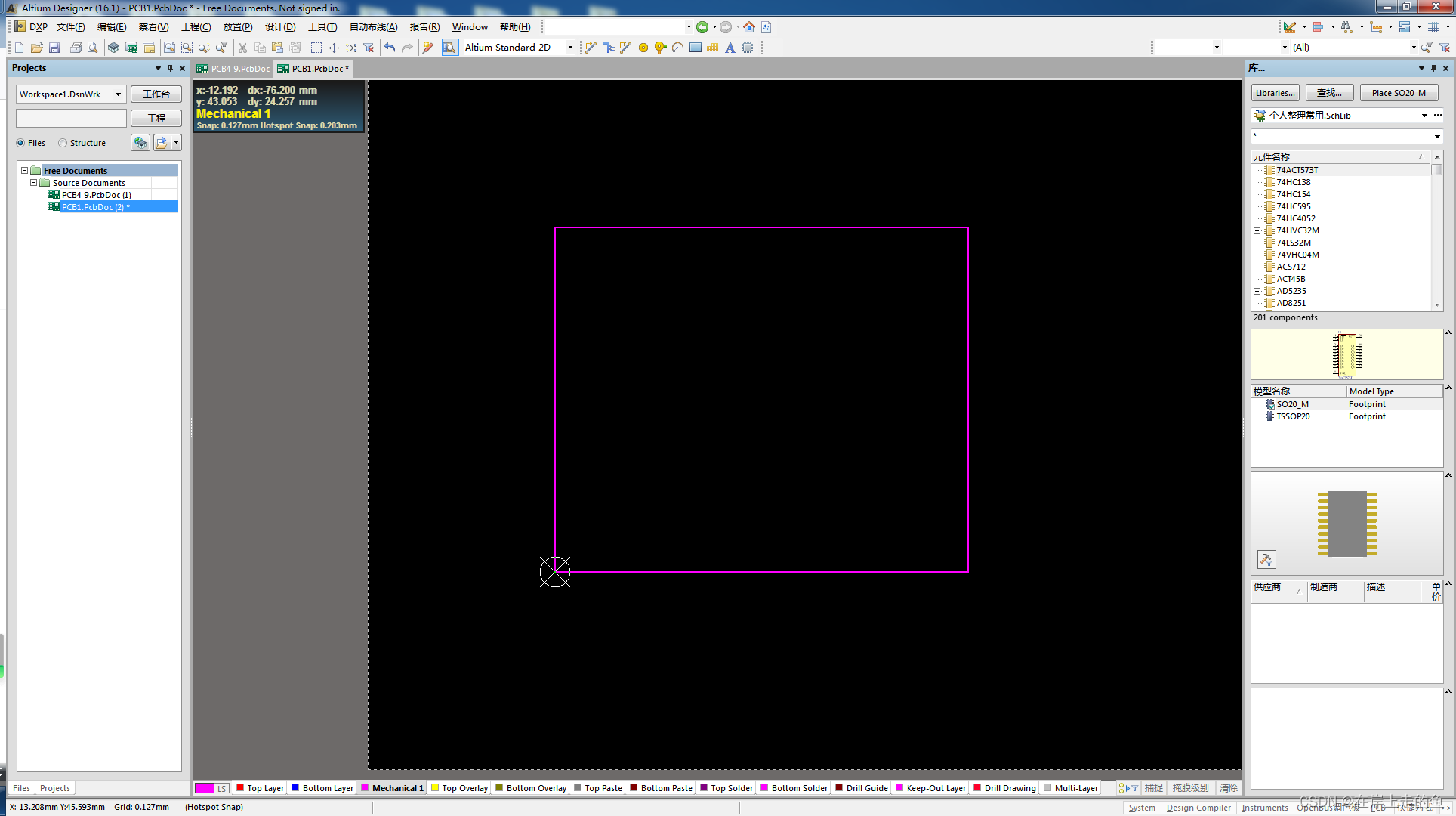Select the Place String text tool
Viewport: 1456px width, 816px height.
pyautogui.click(x=730, y=48)
